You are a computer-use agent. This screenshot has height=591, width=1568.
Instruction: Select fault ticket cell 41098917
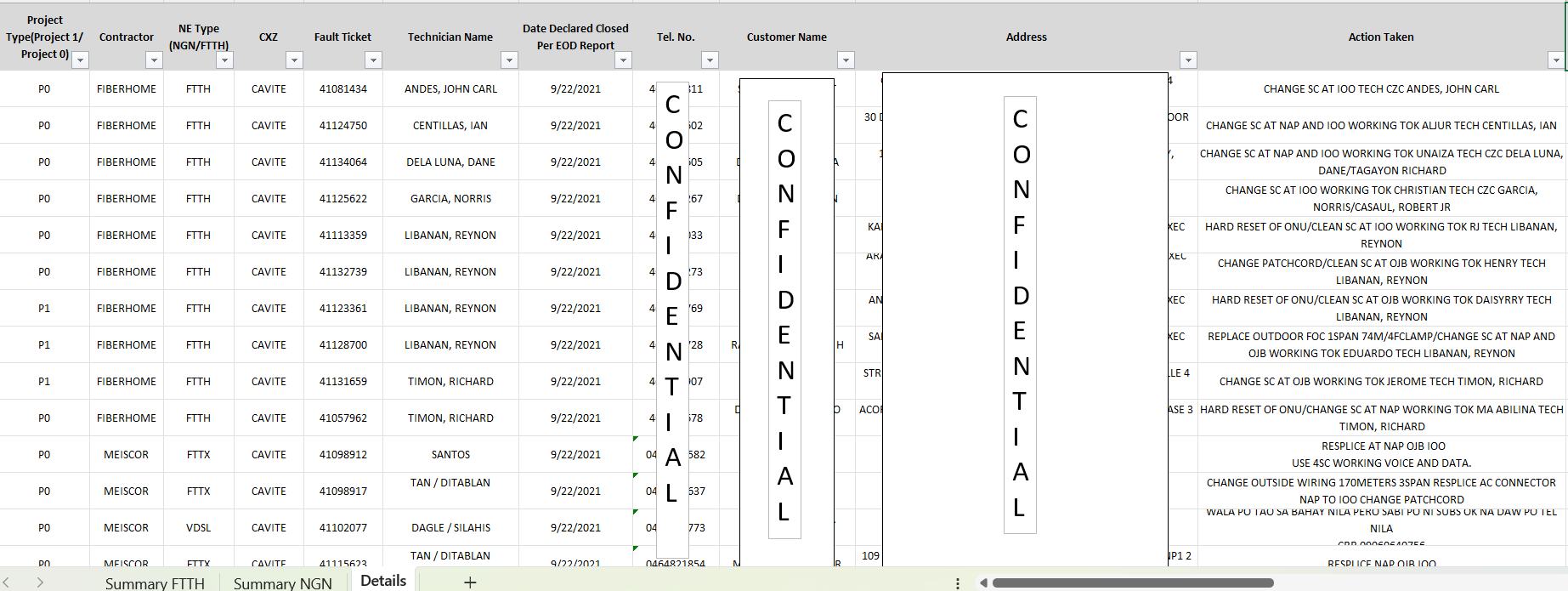[343, 491]
